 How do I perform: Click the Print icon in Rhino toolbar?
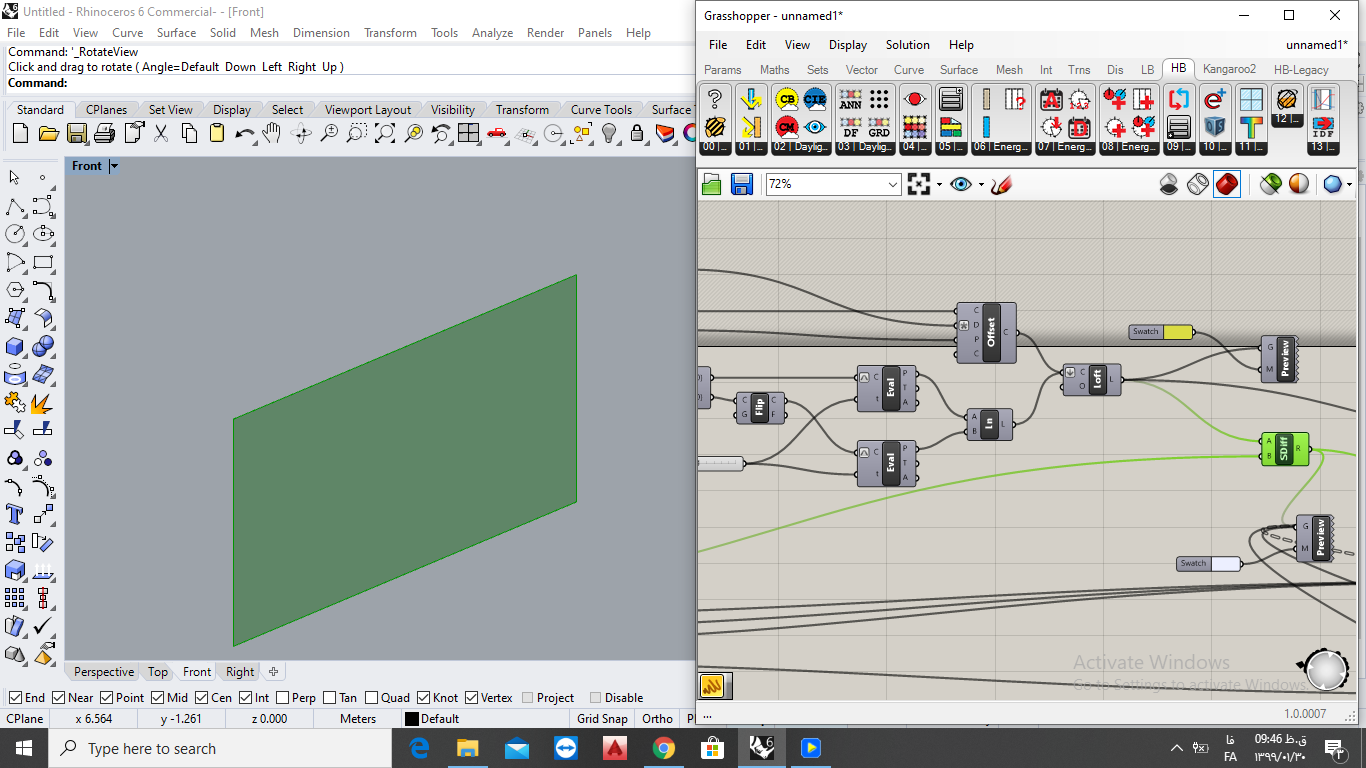(x=104, y=133)
